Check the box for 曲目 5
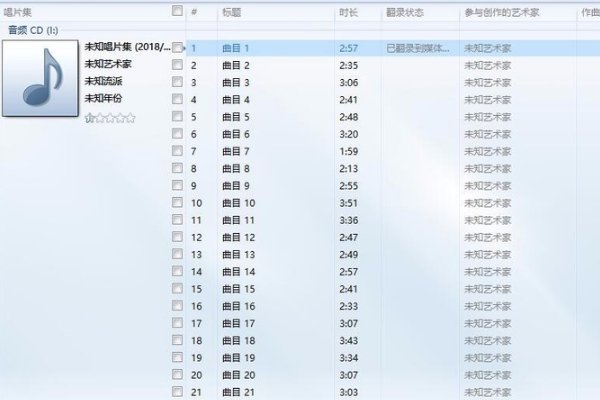Image resolution: width=600 pixels, height=400 pixels. 177,116
